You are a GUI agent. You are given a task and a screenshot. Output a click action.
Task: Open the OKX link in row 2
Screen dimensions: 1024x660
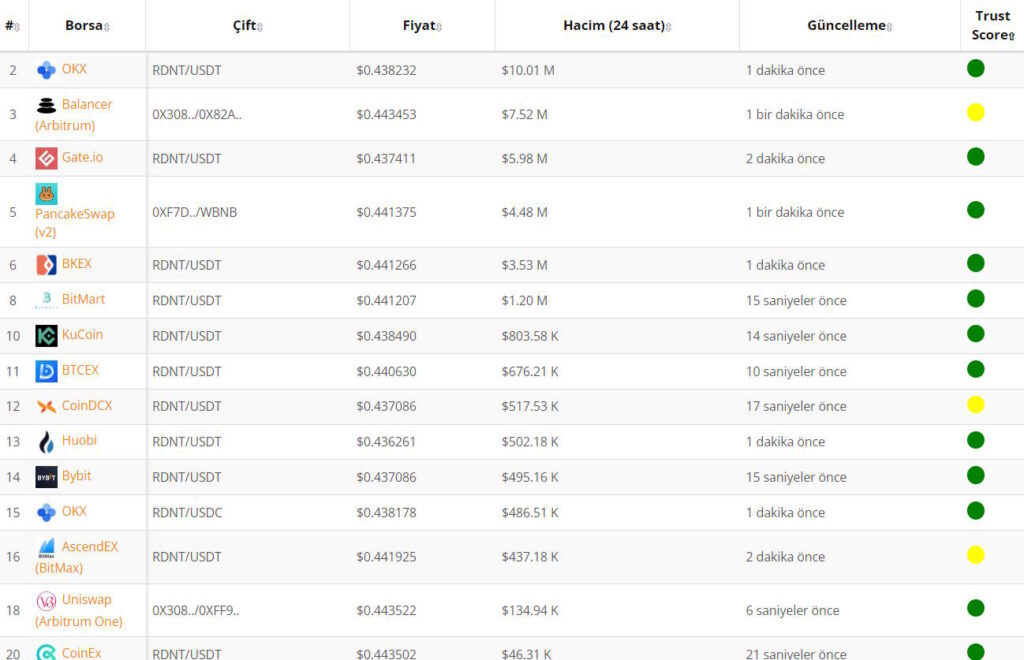tap(74, 69)
